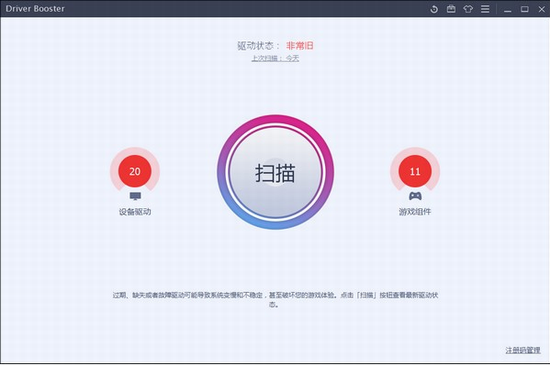Open the hamburger menu in title bar
The height and width of the screenshot is (365, 550).
[485, 9]
